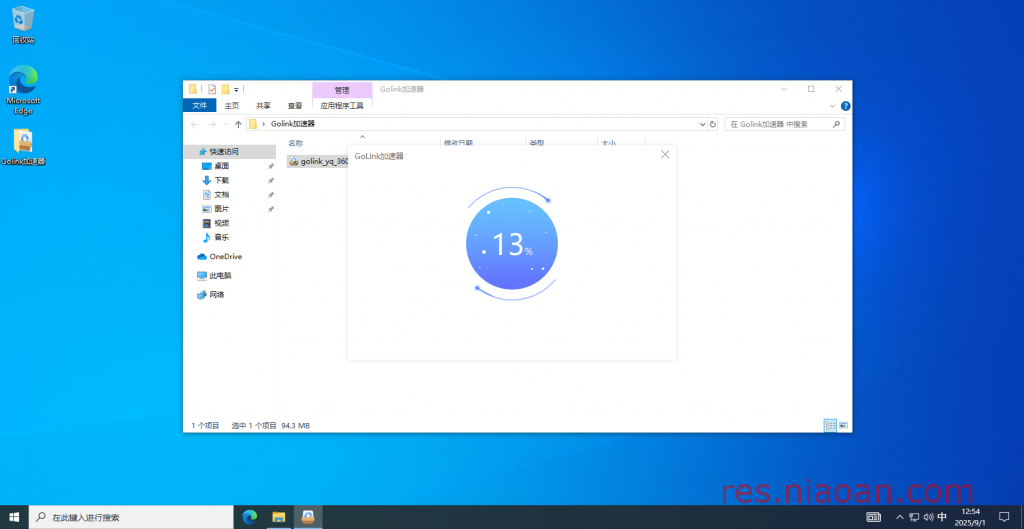This screenshot has height=529, width=1024.
Task: Open 下载 in the navigation pane
Action: pos(221,180)
